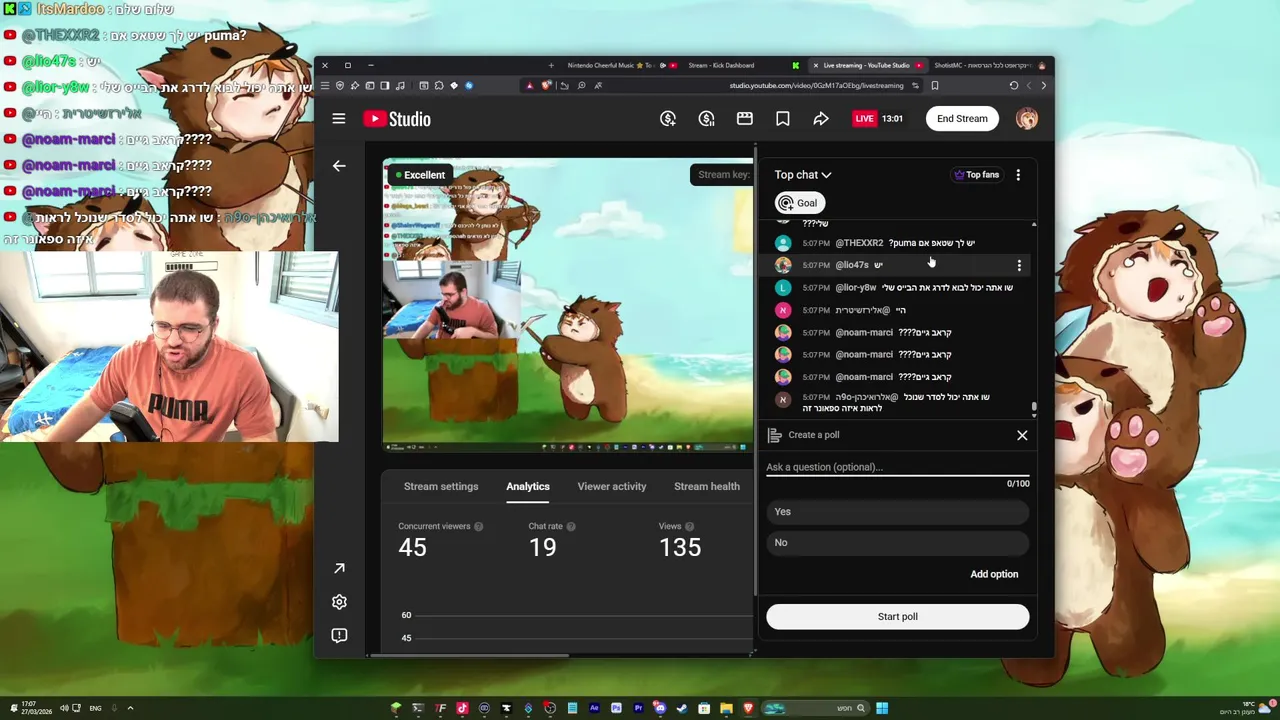Click the Start poll button
The width and height of the screenshot is (1280, 720).
point(898,617)
